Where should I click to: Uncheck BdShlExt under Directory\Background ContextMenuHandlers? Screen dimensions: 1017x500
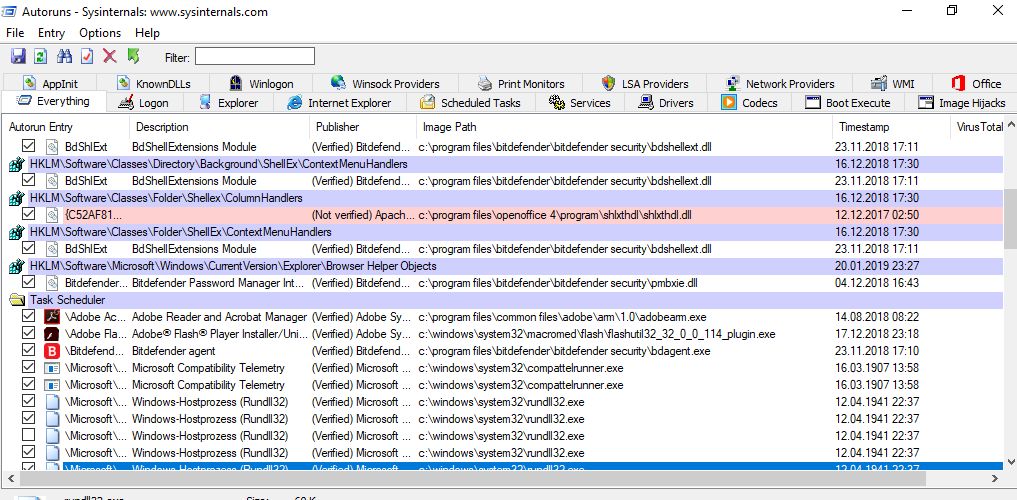point(28,180)
